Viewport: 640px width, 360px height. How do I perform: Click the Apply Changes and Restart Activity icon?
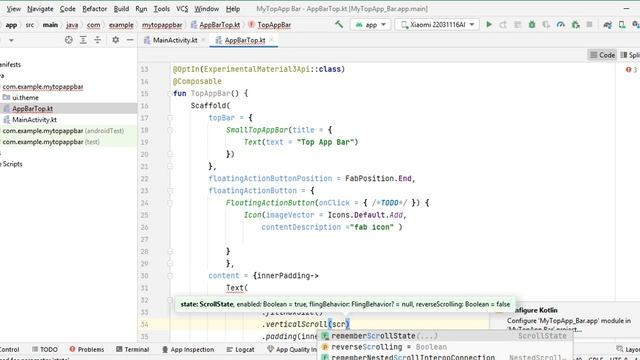[503, 24]
